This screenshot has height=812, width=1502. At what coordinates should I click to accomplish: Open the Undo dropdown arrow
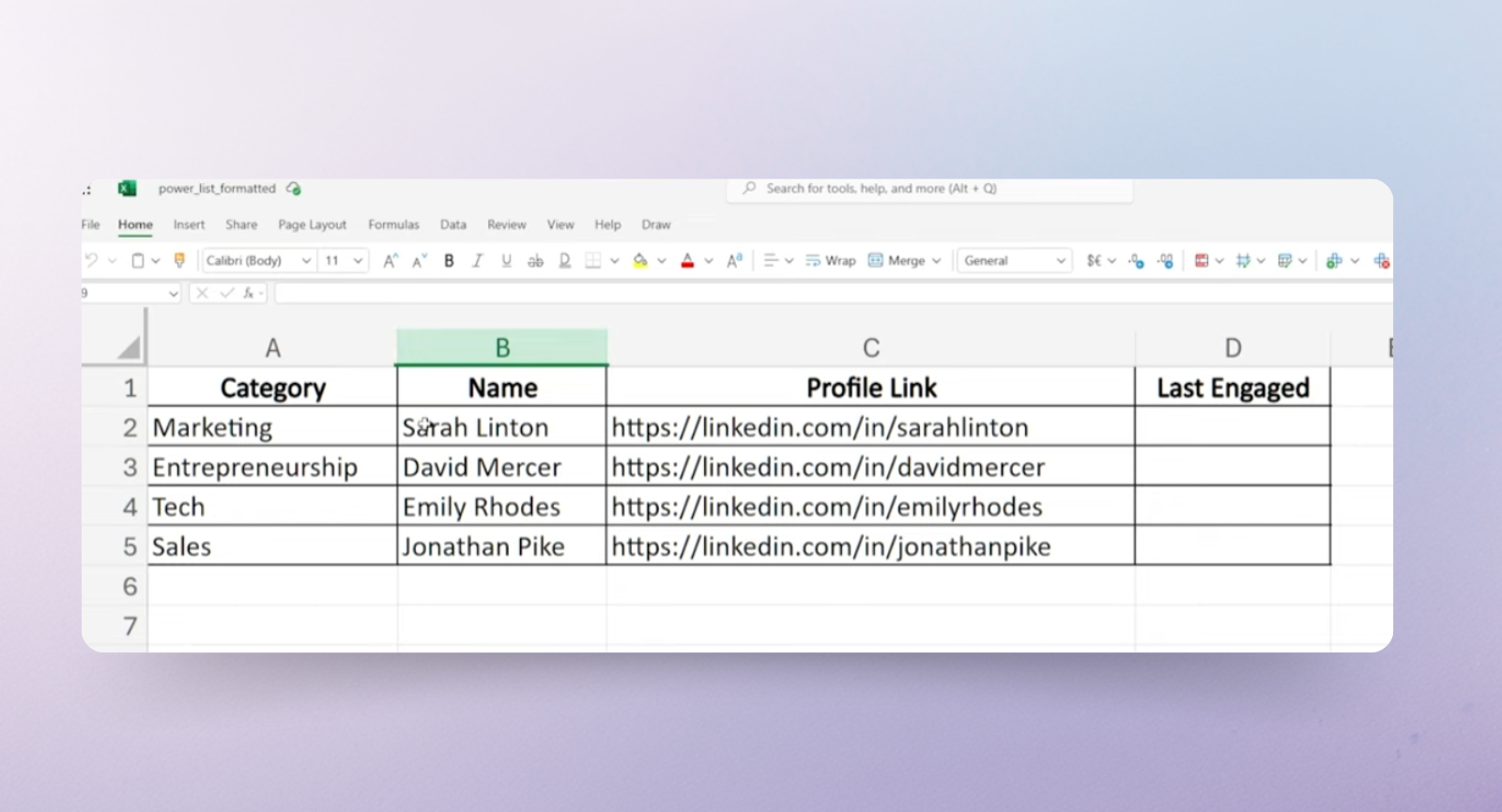112,260
